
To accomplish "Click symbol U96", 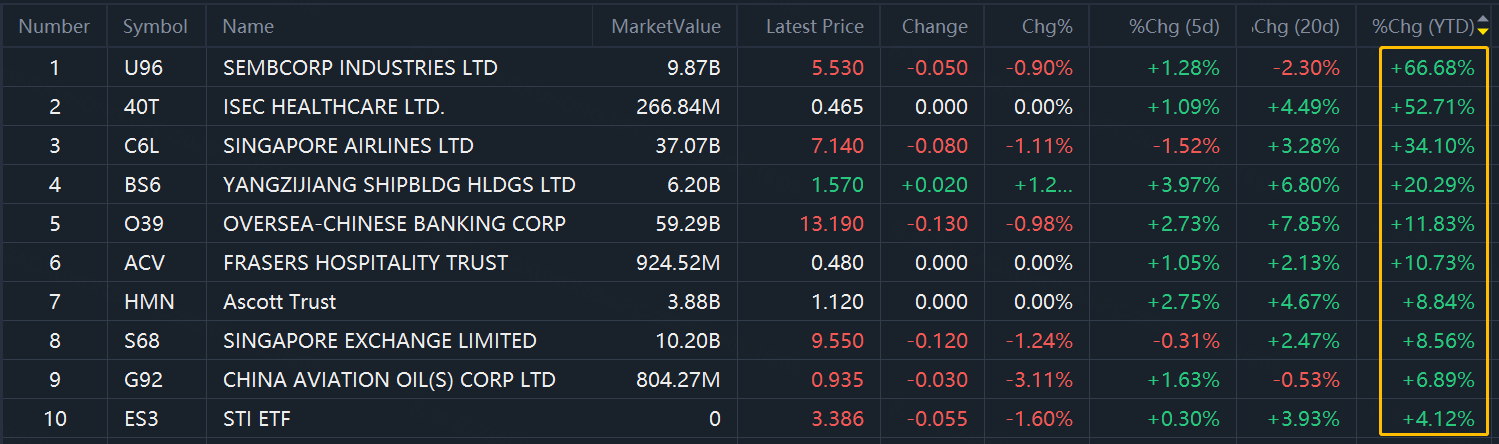I will (x=141, y=68).
